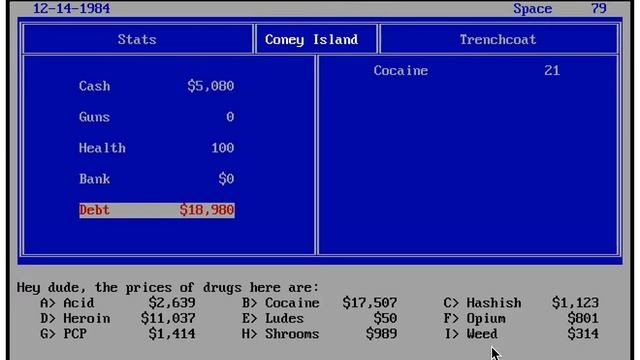640x360 pixels.
Task: Click the Cash label
Action: [94, 86]
